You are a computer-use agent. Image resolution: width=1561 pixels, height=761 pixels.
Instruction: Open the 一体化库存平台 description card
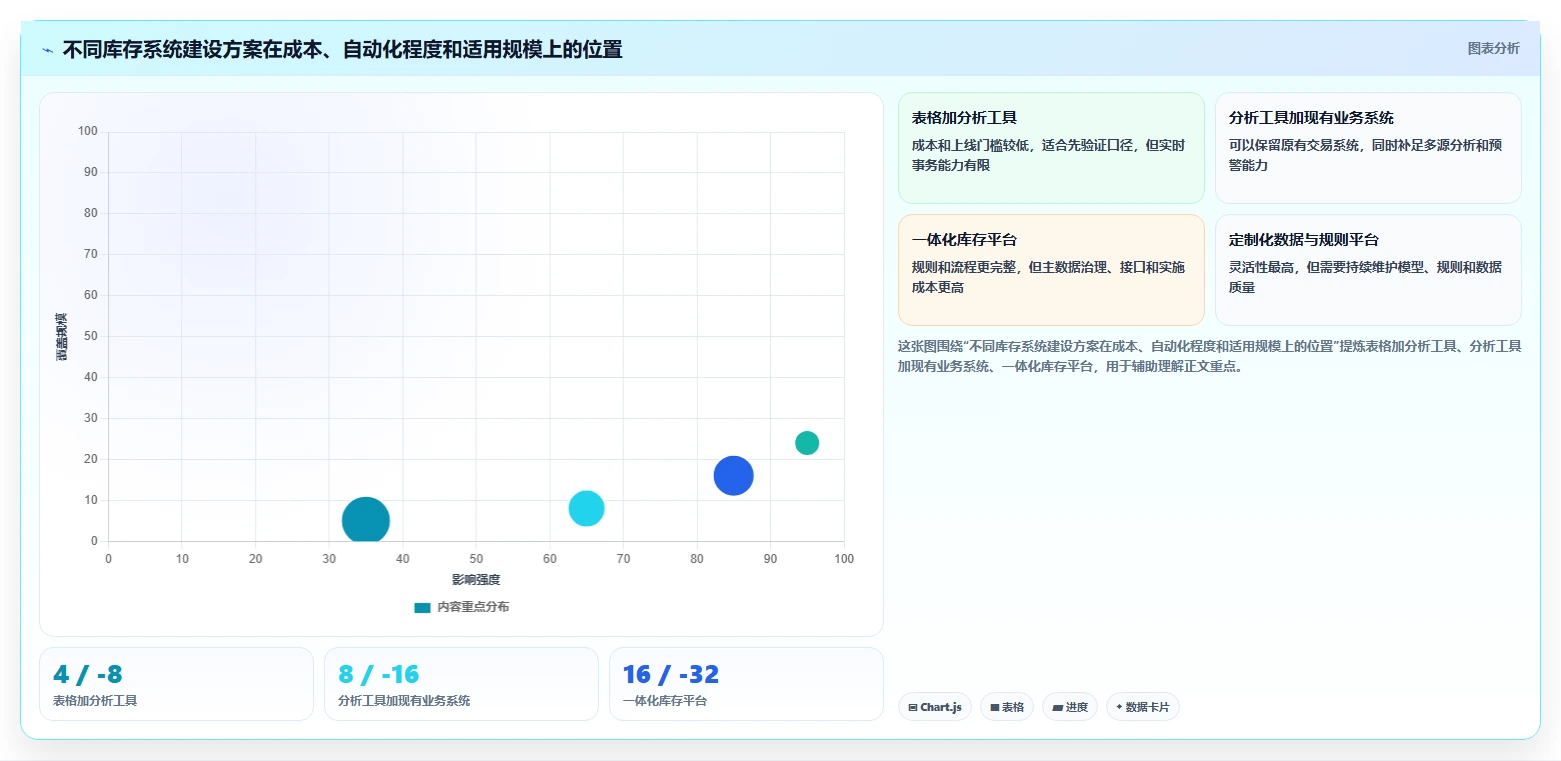tap(1051, 270)
